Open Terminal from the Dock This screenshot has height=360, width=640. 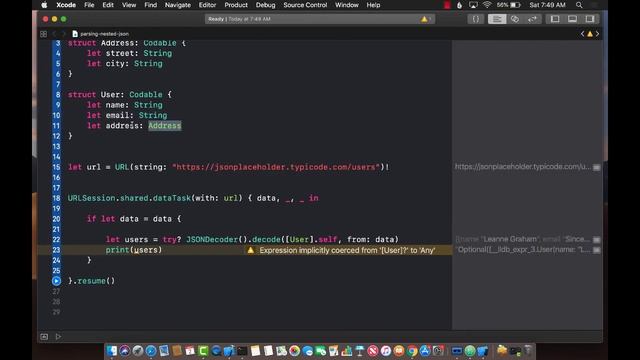(242, 351)
